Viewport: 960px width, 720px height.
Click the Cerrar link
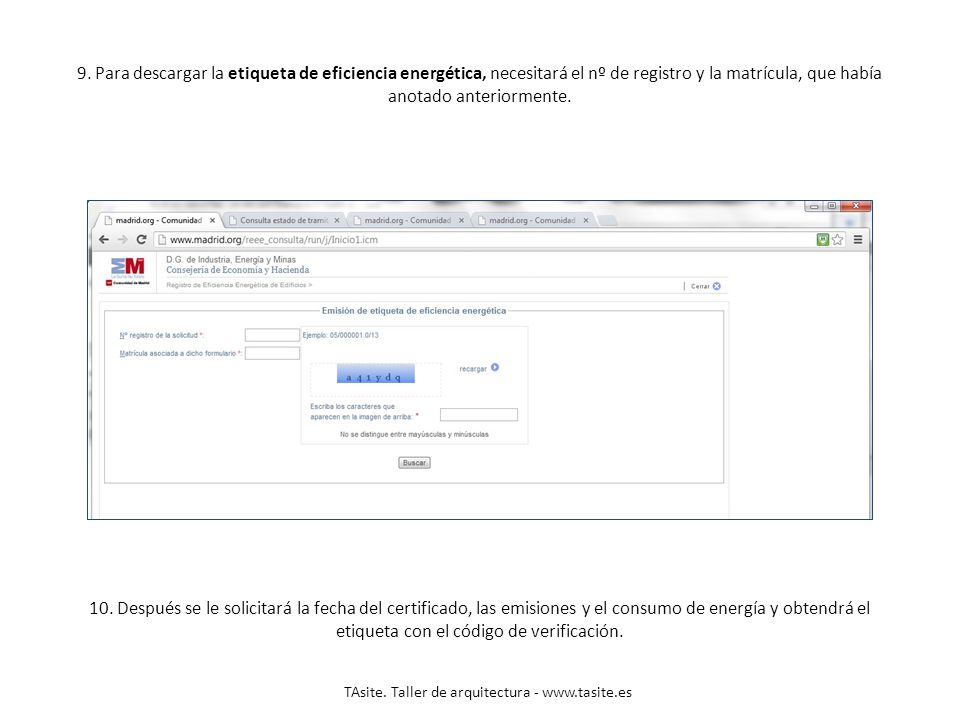pos(700,287)
